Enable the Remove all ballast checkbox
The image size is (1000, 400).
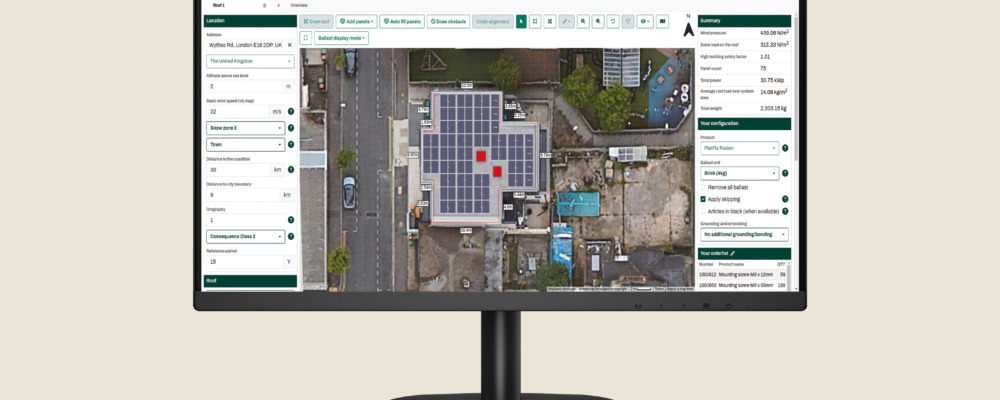tap(703, 187)
